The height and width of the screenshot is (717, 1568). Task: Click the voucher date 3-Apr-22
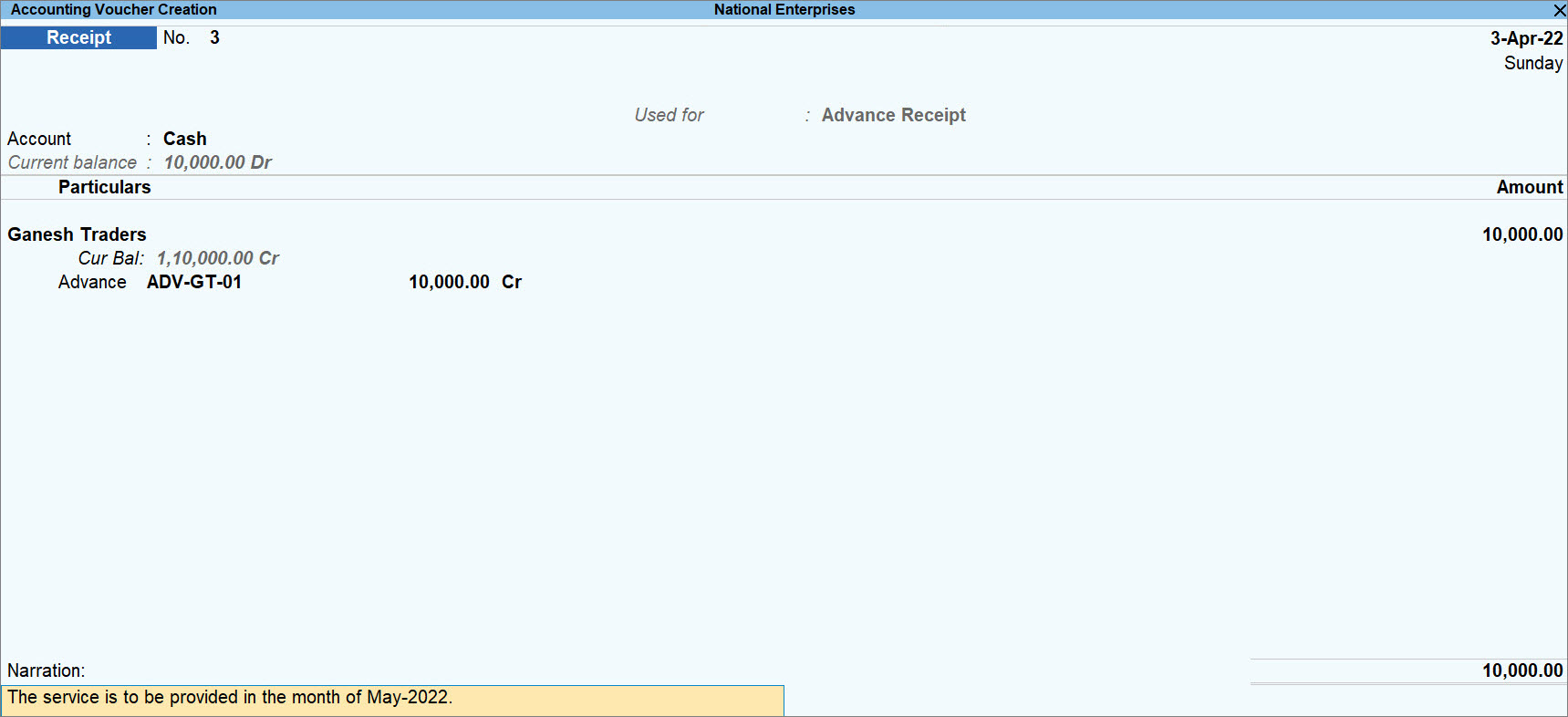pyautogui.click(x=1526, y=38)
